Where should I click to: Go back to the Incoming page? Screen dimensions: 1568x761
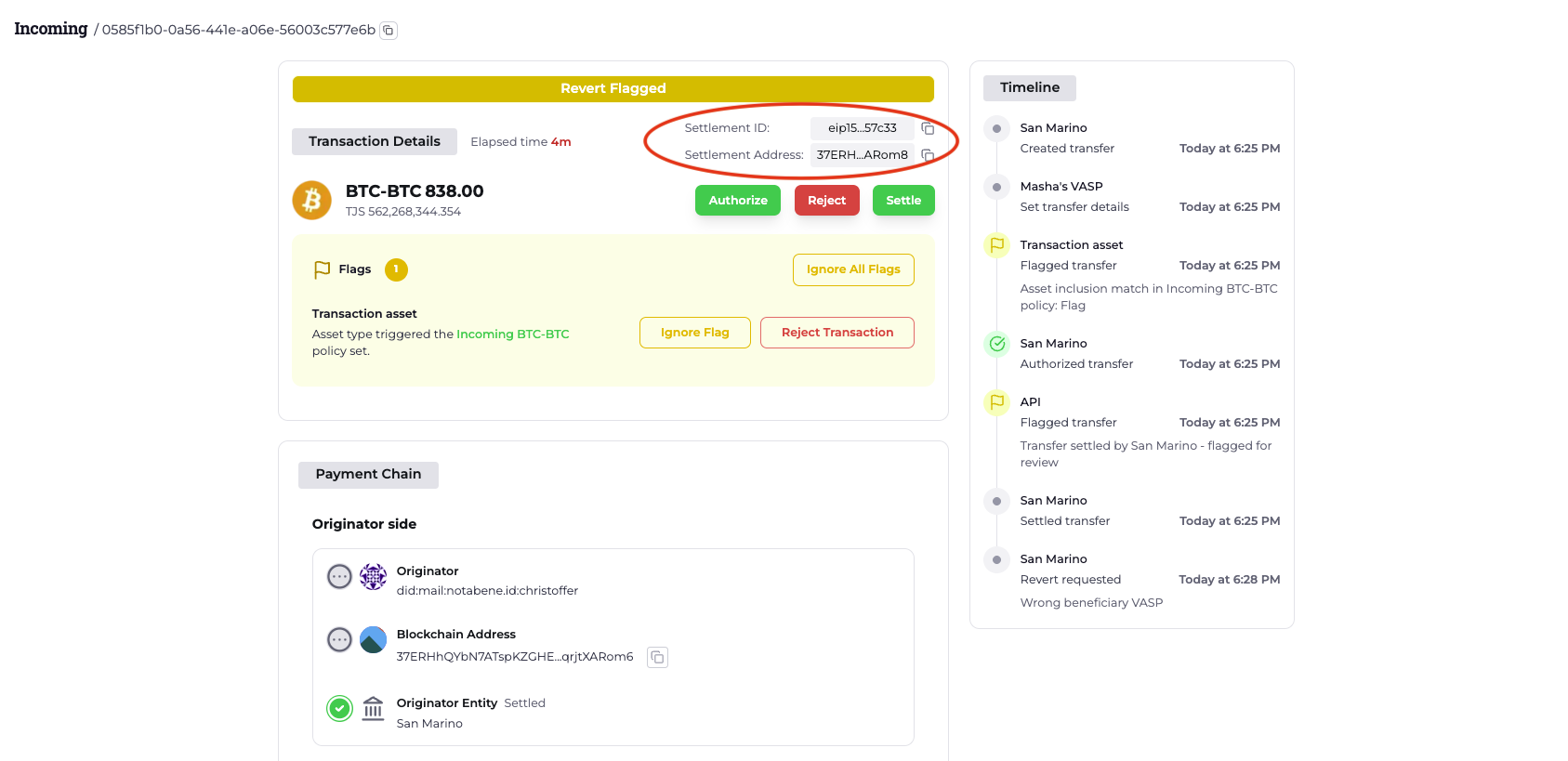tap(51, 29)
